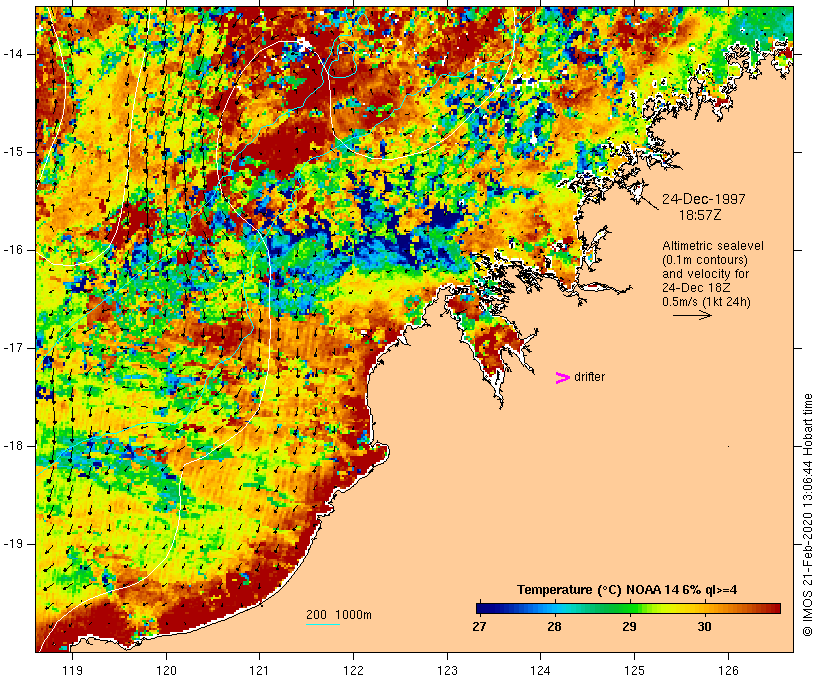Click the IMOS copyright timestamp text
This screenshot has width=820, height=680.
(807, 515)
